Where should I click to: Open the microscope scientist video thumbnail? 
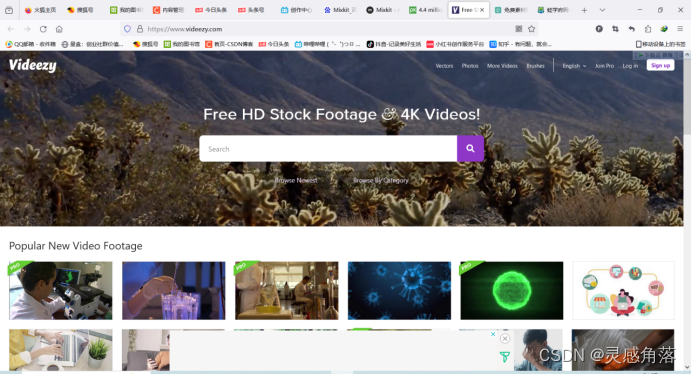coord(60,291)
